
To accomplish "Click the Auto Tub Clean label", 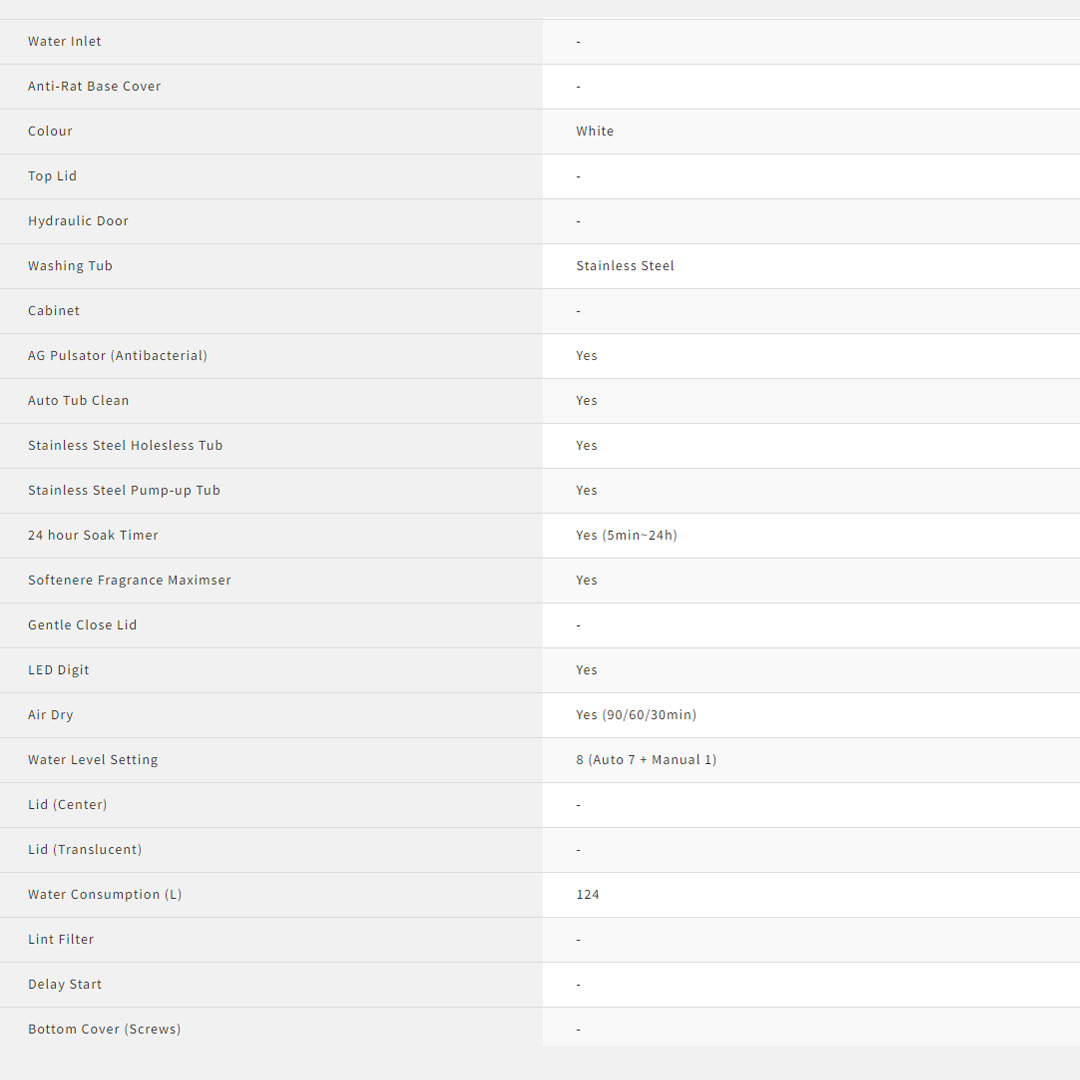I will pos(78,401).
